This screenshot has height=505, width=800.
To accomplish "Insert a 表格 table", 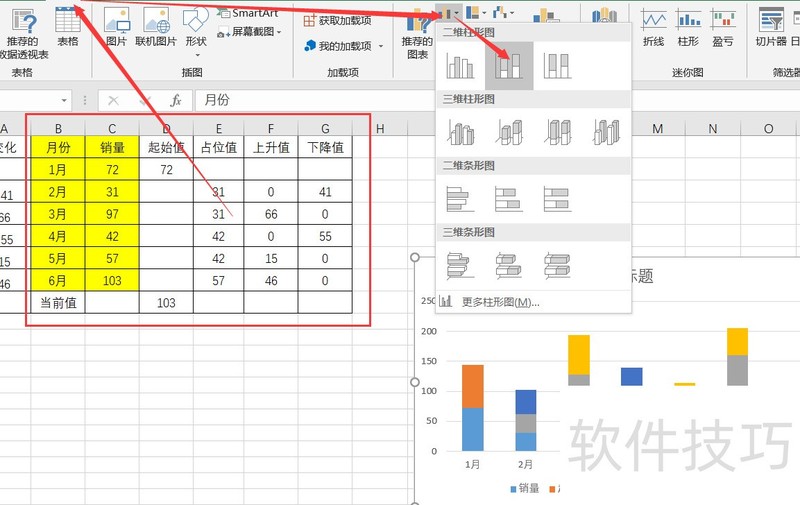I will click(67, 27).
